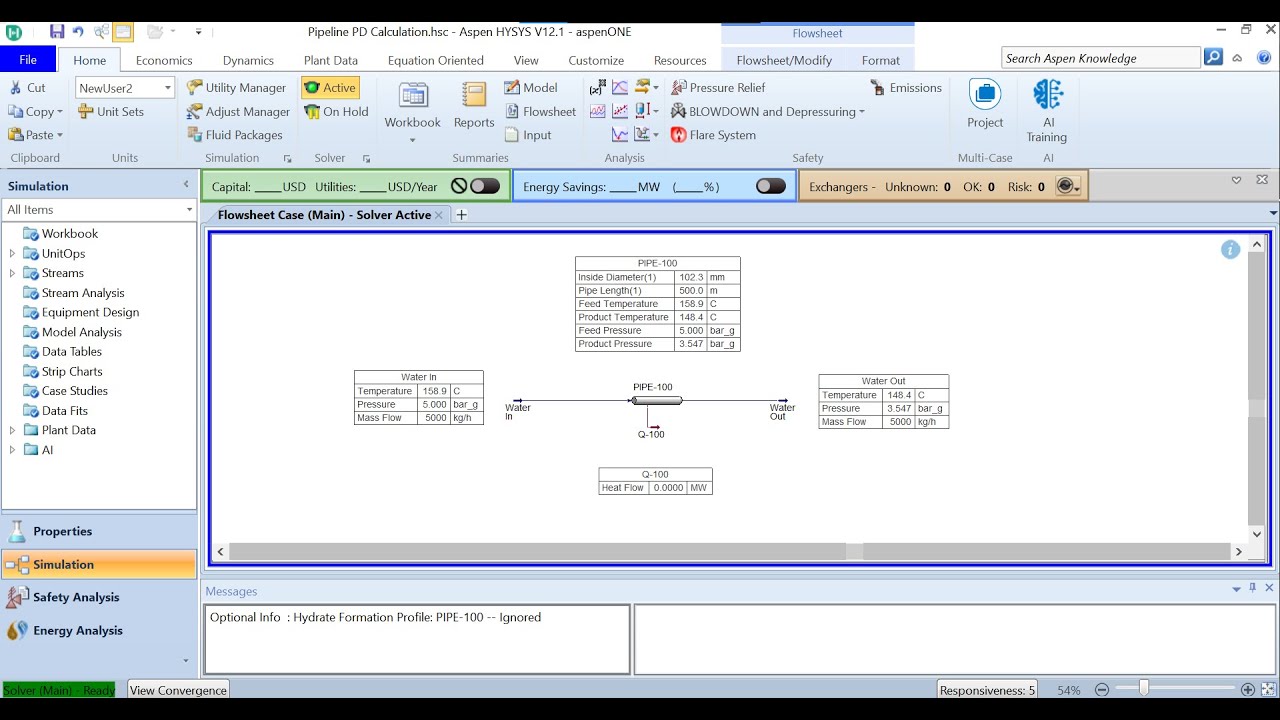This screenshot has height=720, width=1280.
Task: Open the Input summary
Action: coord(528,135)
